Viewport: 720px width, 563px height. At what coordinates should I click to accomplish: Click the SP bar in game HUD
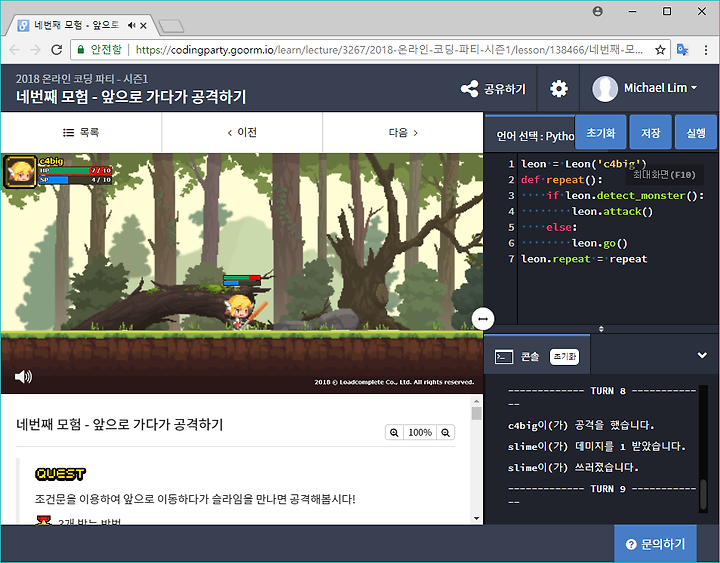coord(75,180)
